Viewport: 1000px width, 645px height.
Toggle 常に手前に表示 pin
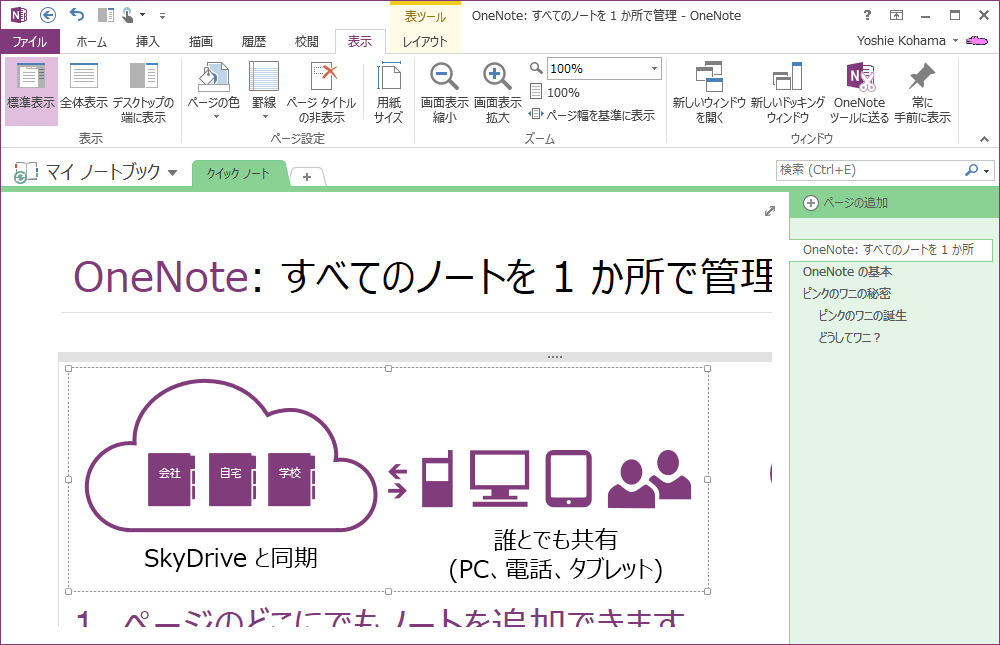[x=922, y=91]
